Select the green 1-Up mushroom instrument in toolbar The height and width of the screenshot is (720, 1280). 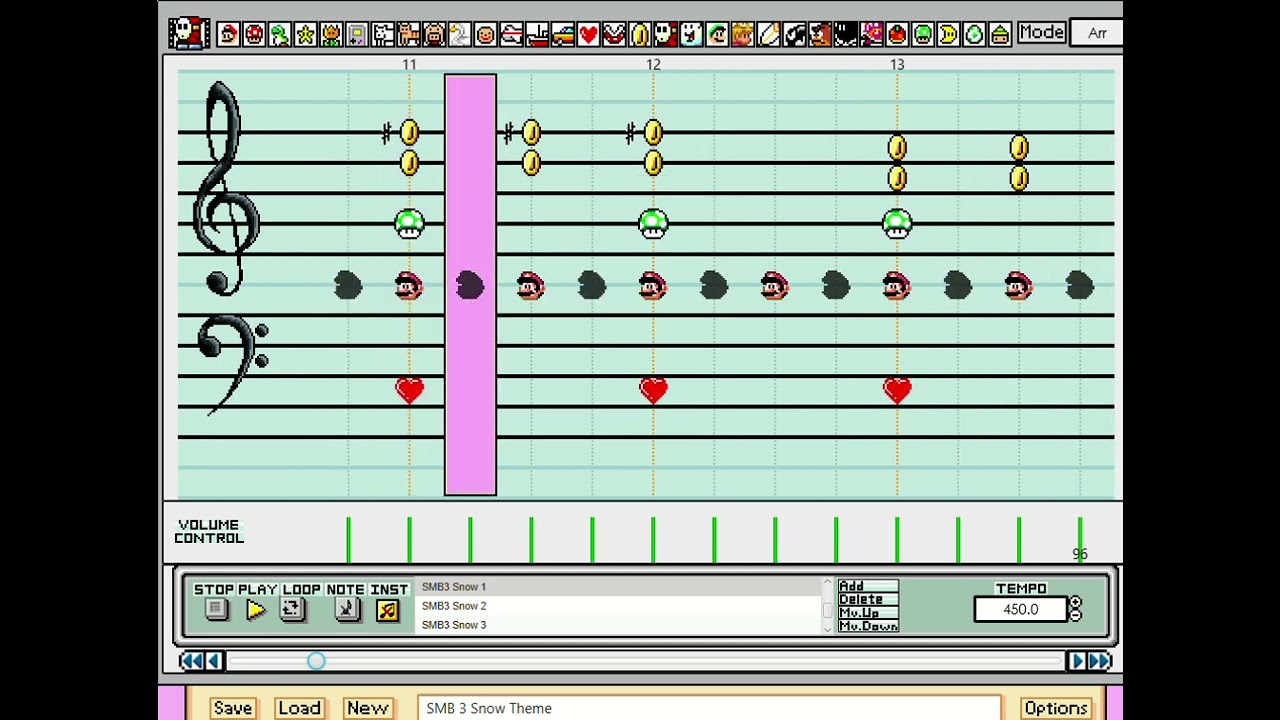pyautogui.click(x=922, y=35)
